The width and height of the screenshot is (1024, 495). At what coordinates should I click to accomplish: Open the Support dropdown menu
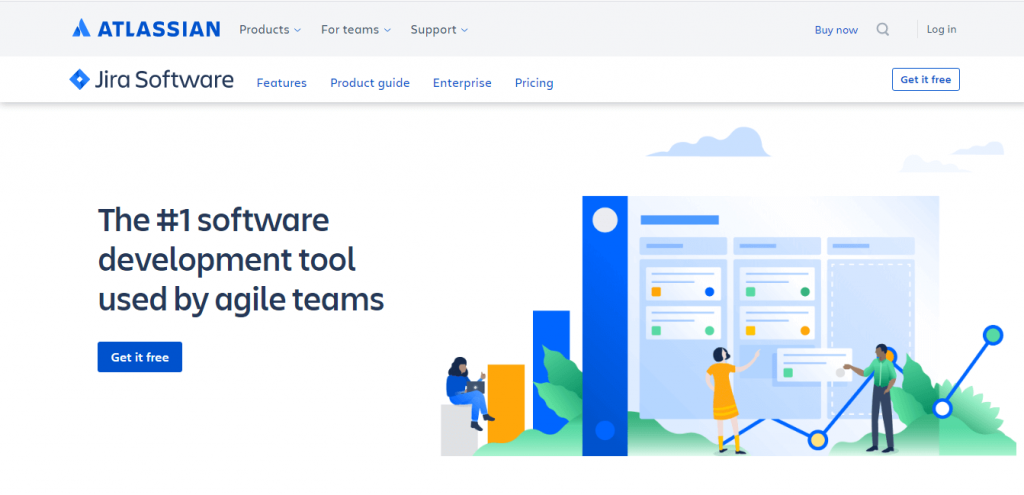[439, 29]
